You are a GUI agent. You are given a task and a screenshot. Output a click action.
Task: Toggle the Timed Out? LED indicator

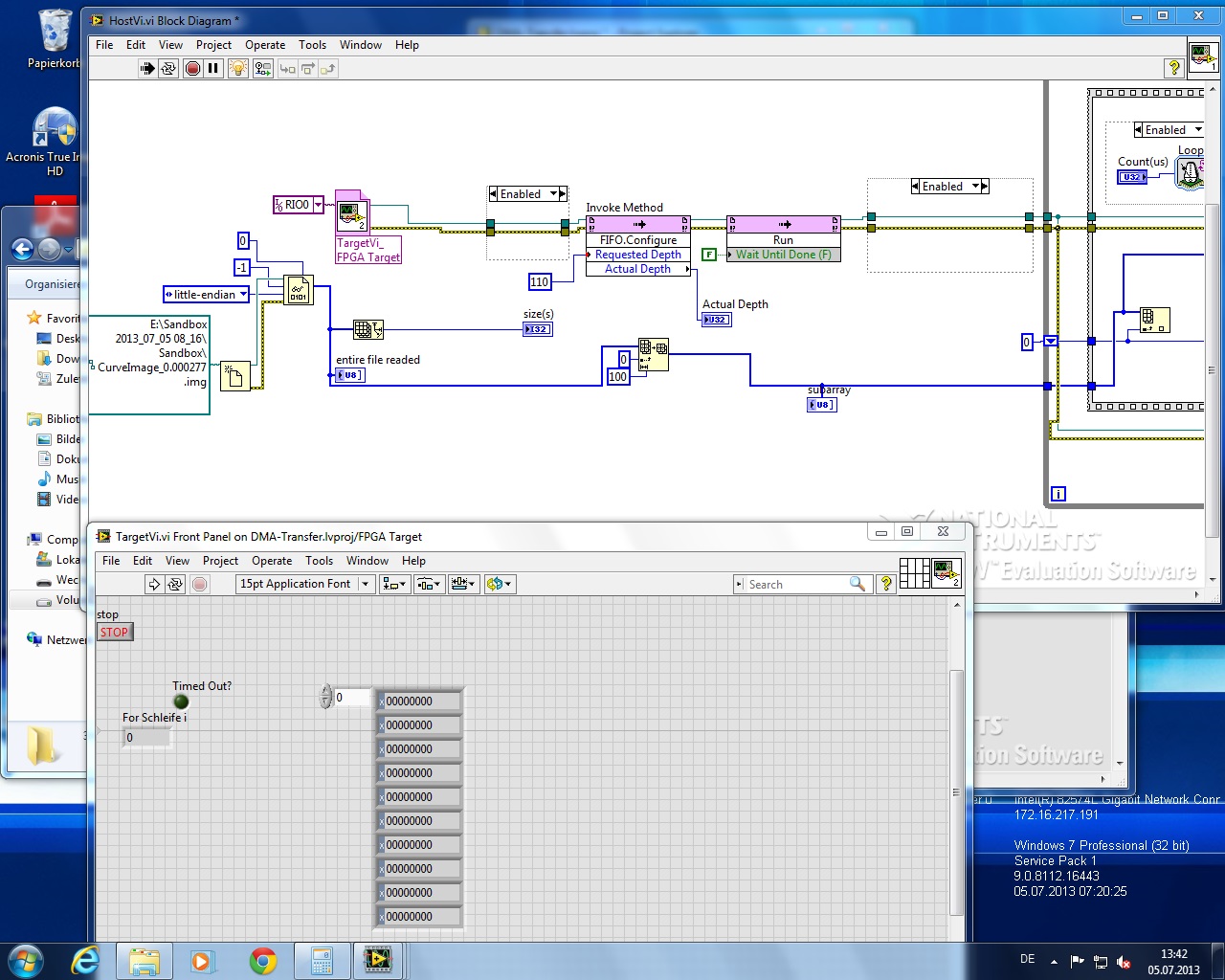tap(181, 702)
